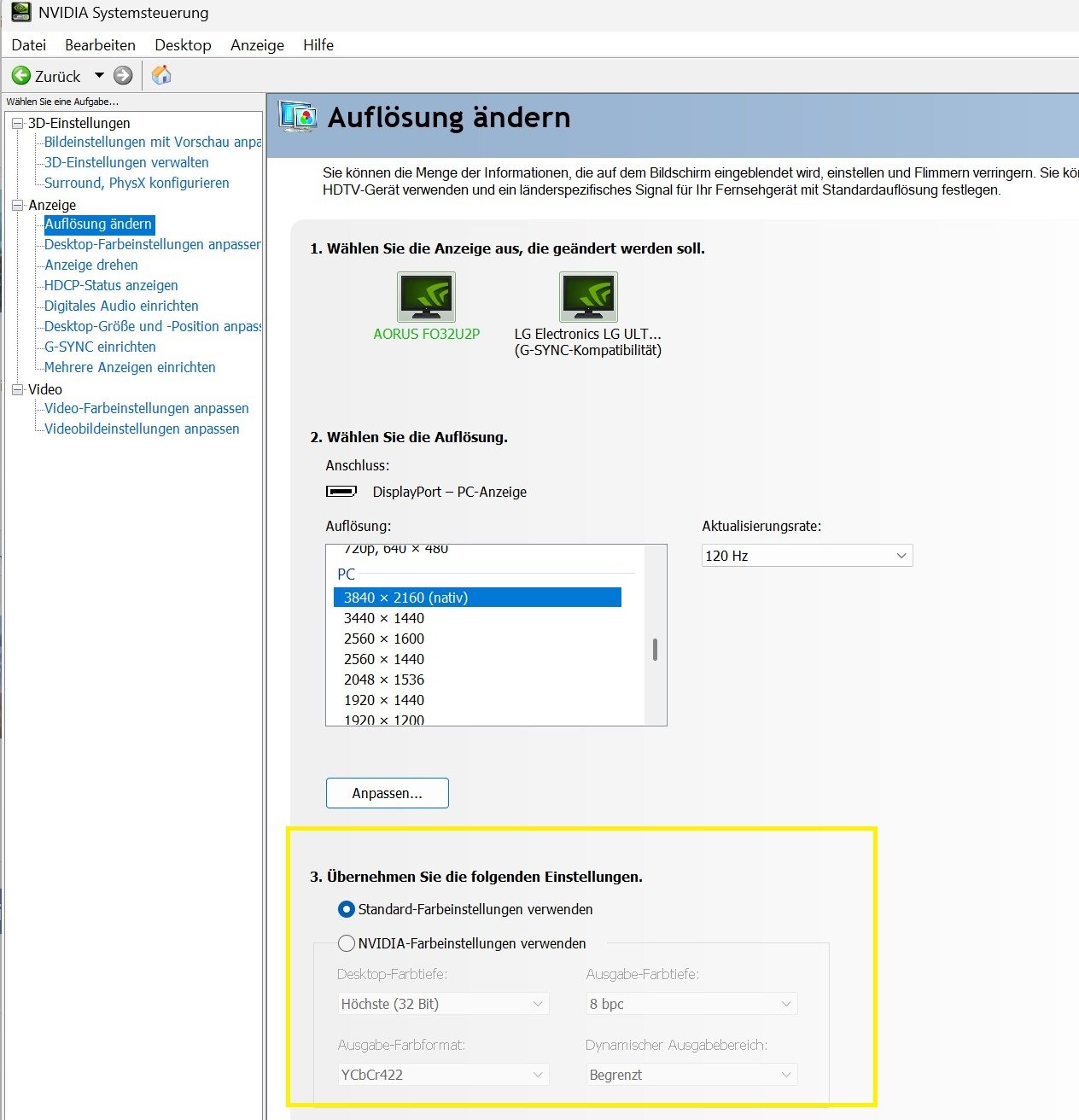Open the Bearbeiten menu
Image resolution: width=1079 pixels, height=1120 pixels.
point(101,45)
